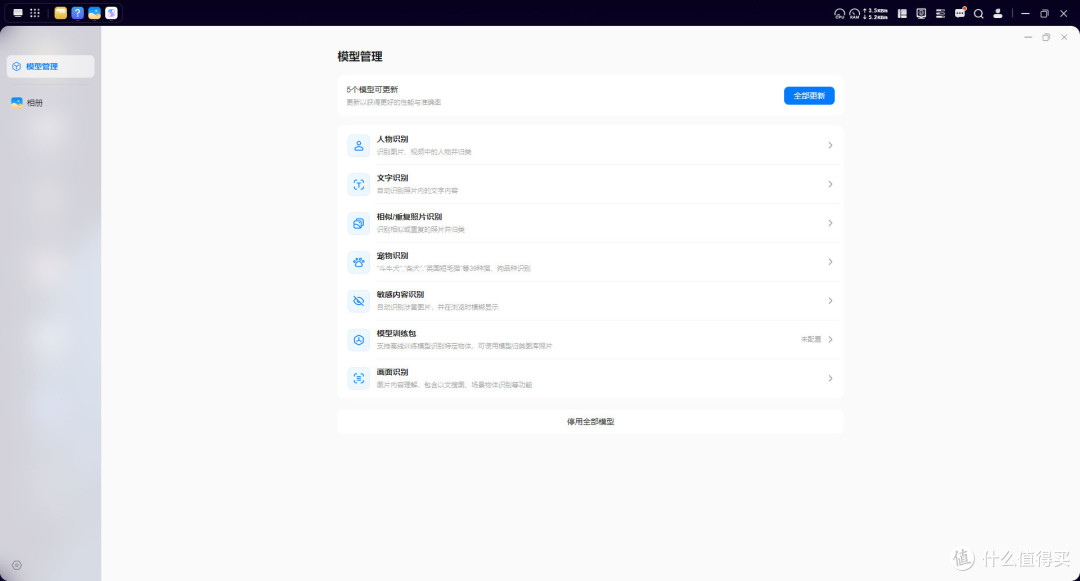Open the message notifications icon

959,13
